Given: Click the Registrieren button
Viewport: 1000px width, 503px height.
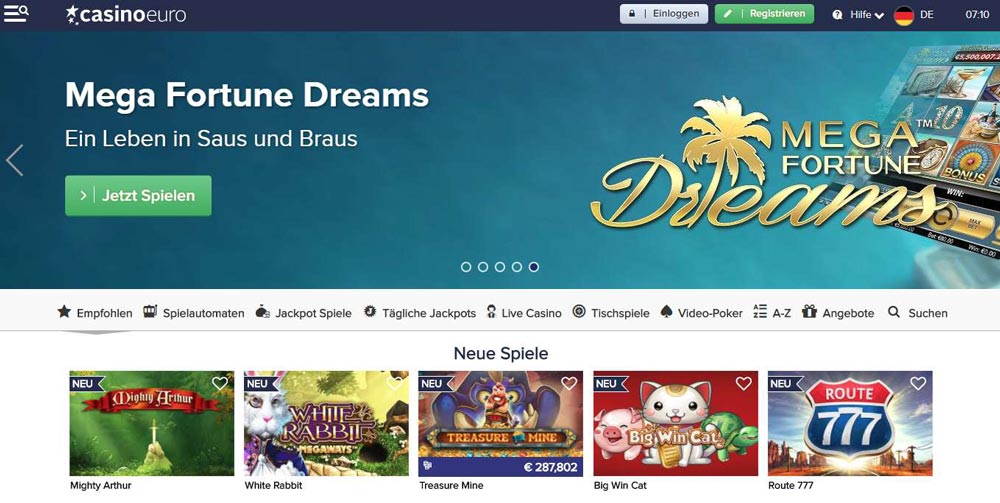Looking at the screenshot, I should (x=764, y=14).
